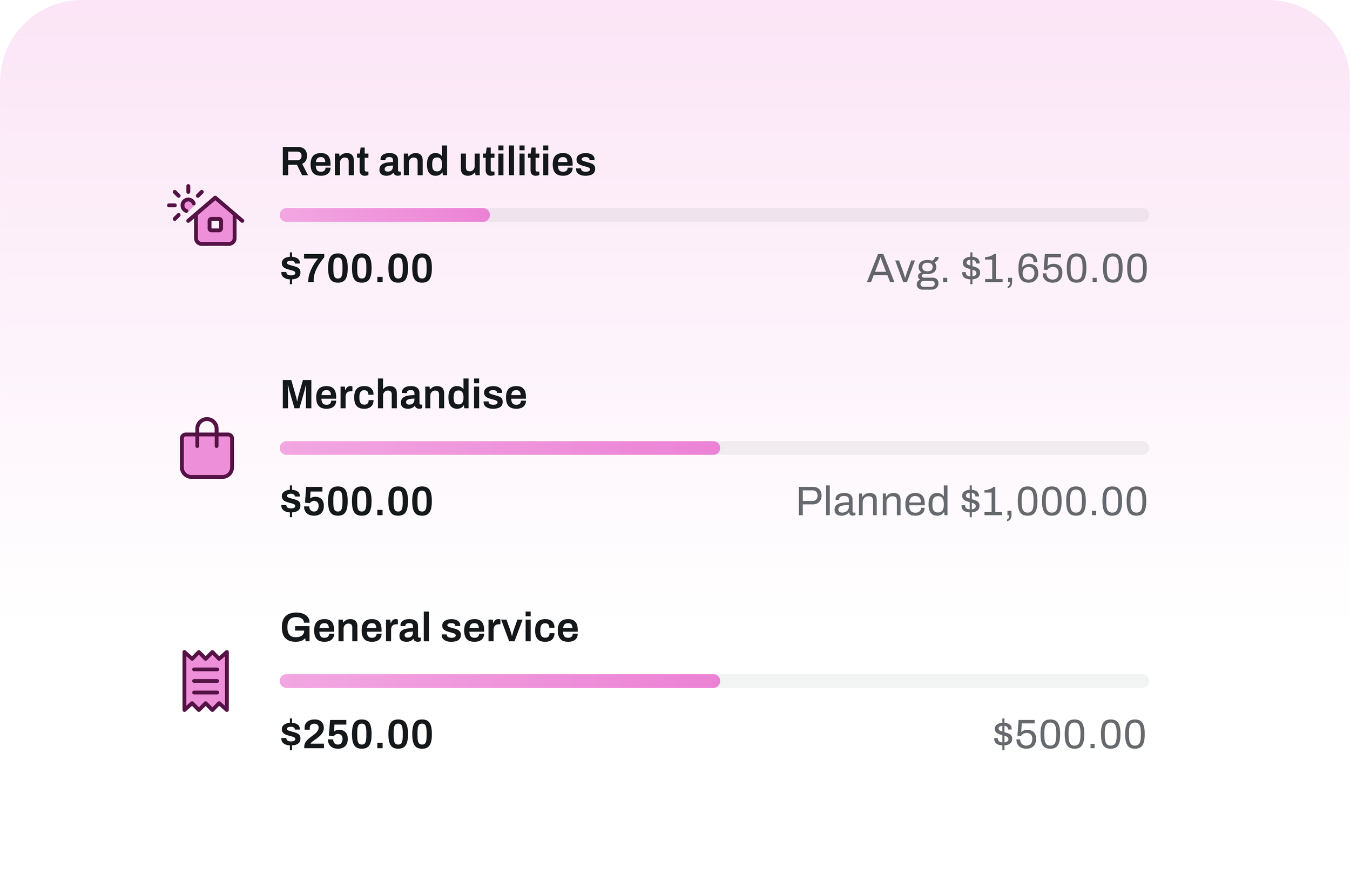Click the General service progress bar fill
Image resolution: width=1350 pixels, height=896 pixels.
pyautogui.click(x=500, y=681)
